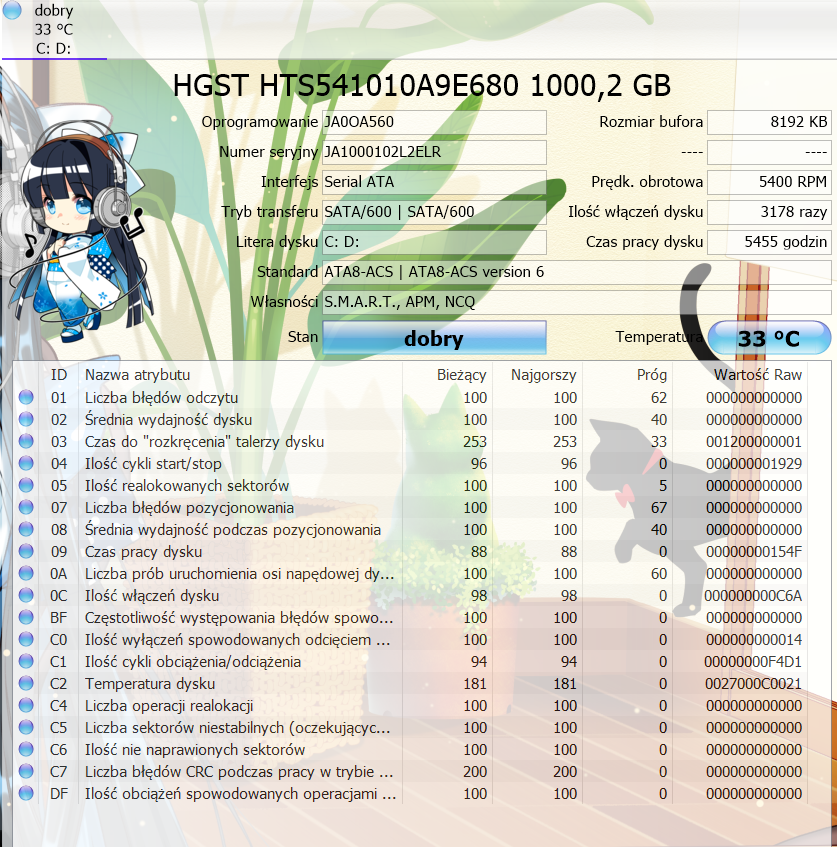
Task: Click the status orb of attribute 03
Action: 26,442
